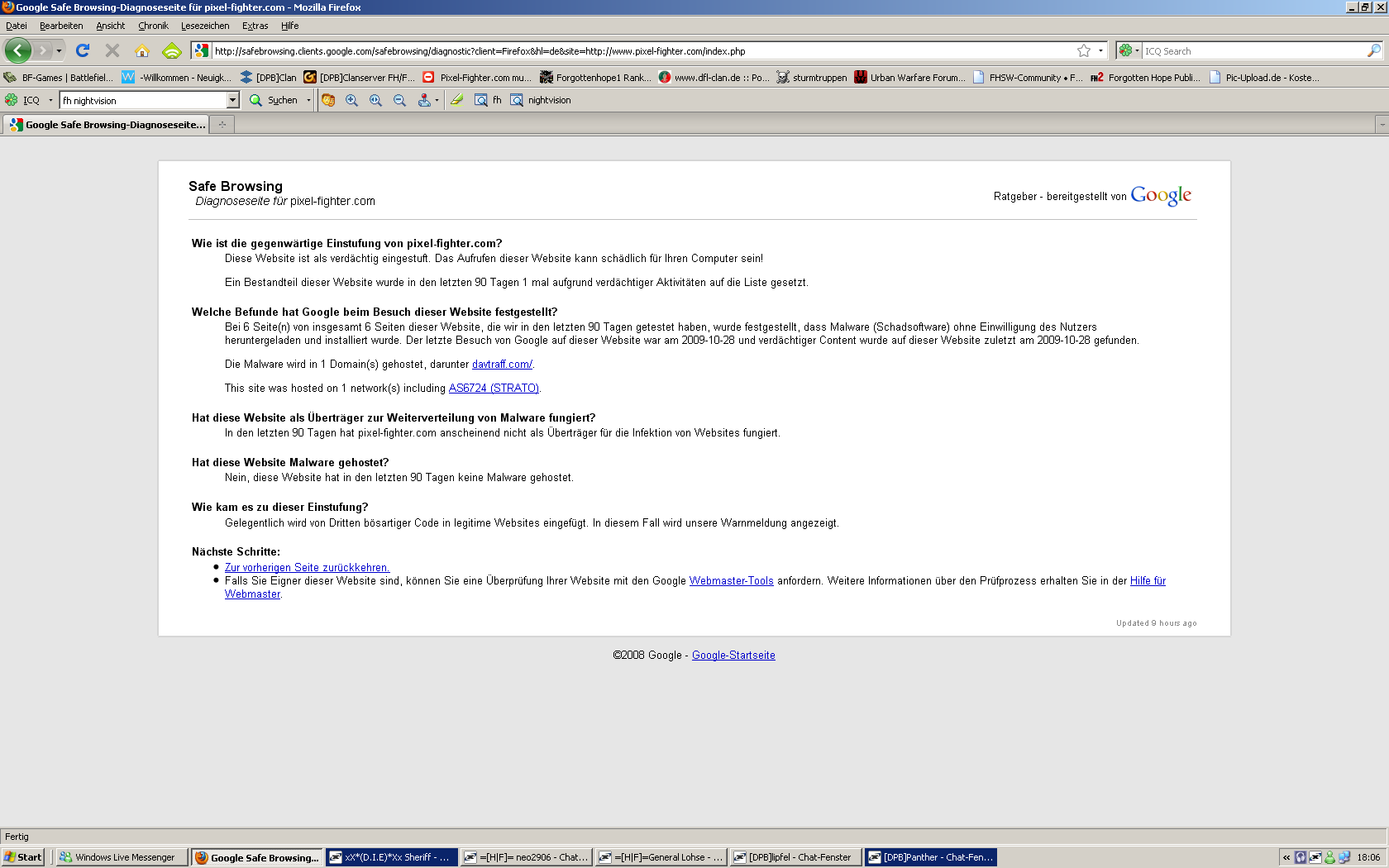
Task: Go back with the green Back arrow
Action: coord(17,50)
